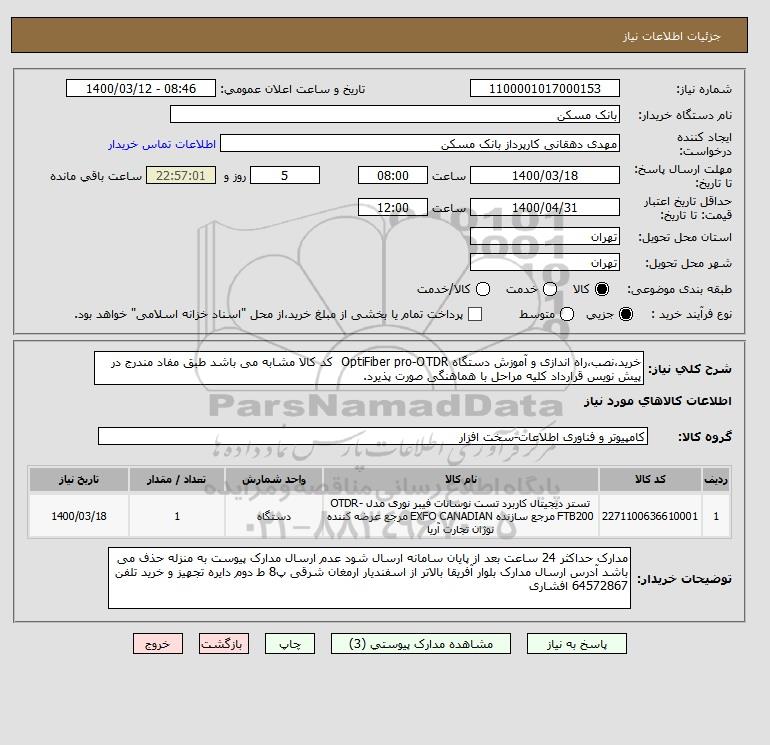This screenshot has width=770, height=745.
Task: Select the کالا radio button
Action: click(x=602, y=289)
